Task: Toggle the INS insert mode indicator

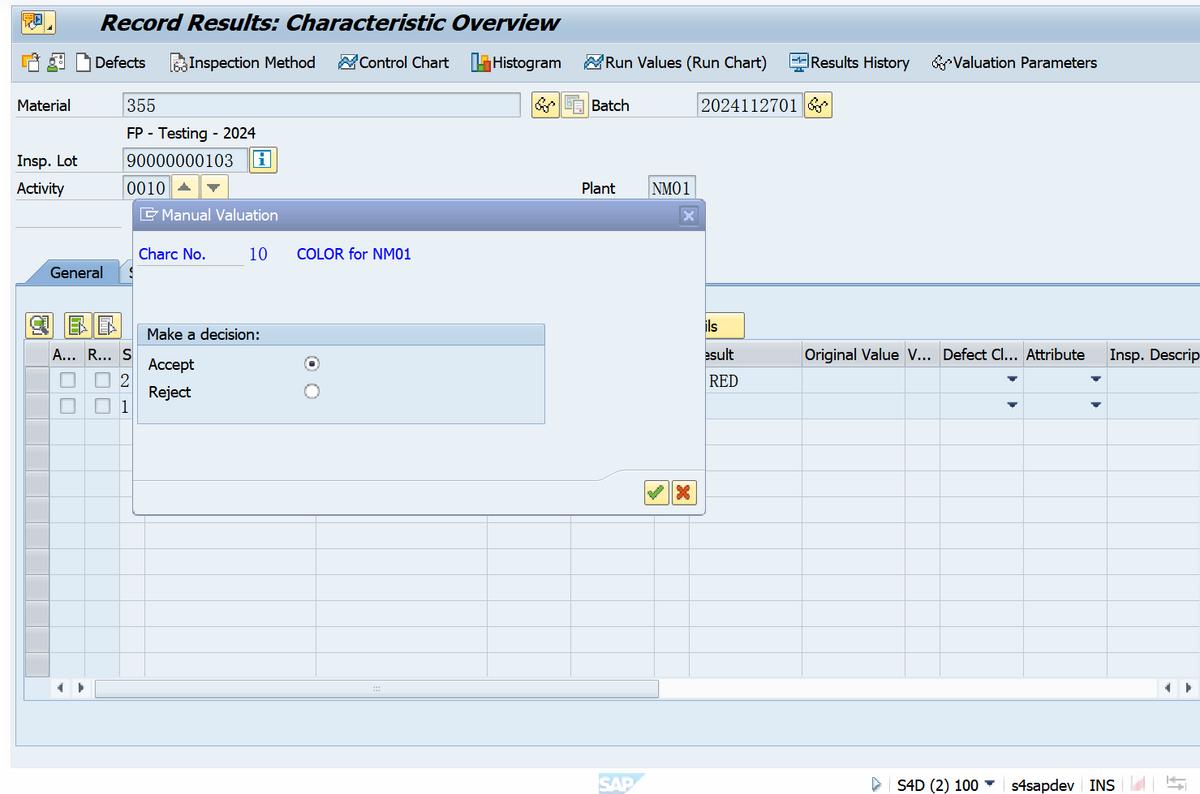Action: (1102, 785)
